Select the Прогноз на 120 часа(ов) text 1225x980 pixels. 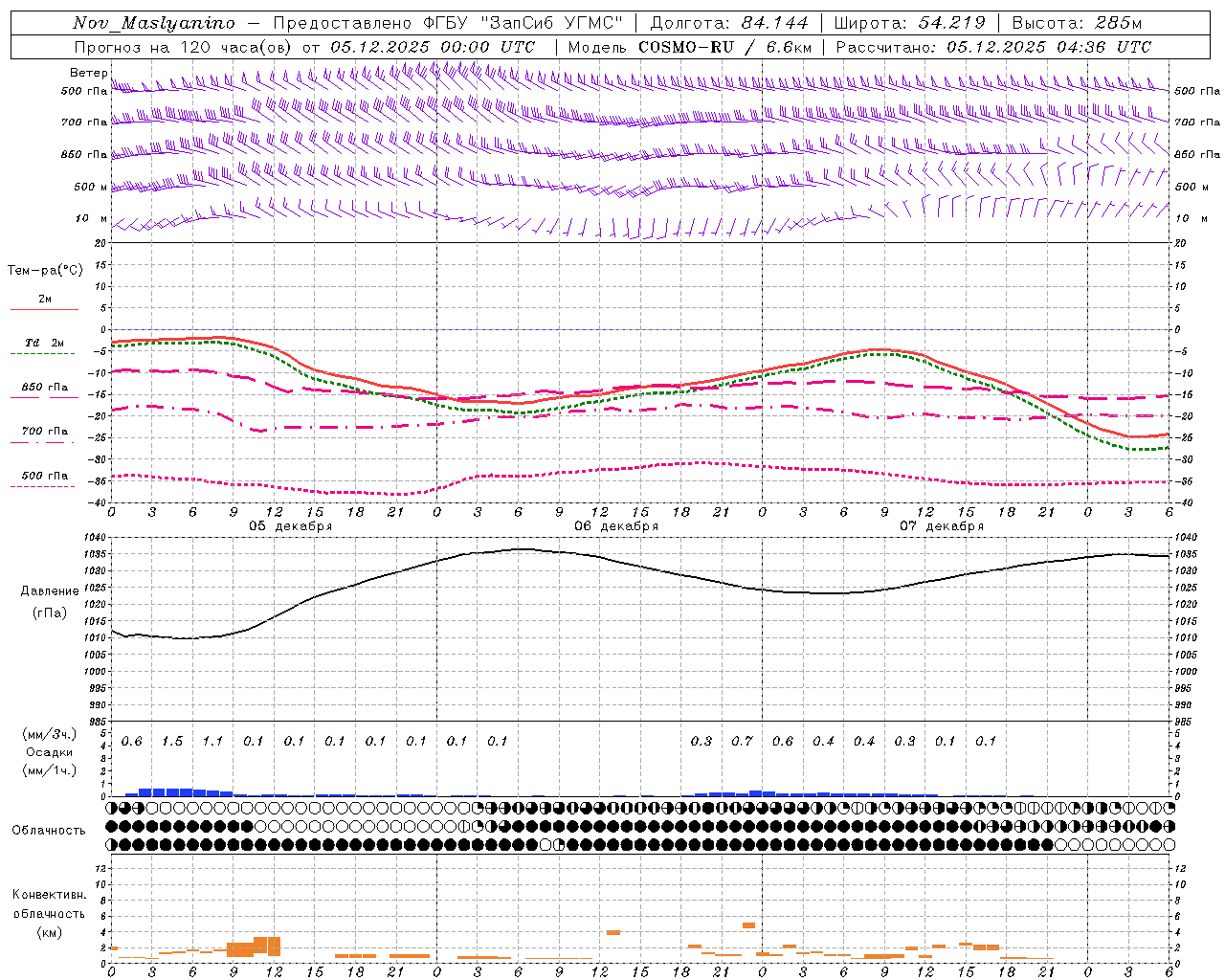184,47
